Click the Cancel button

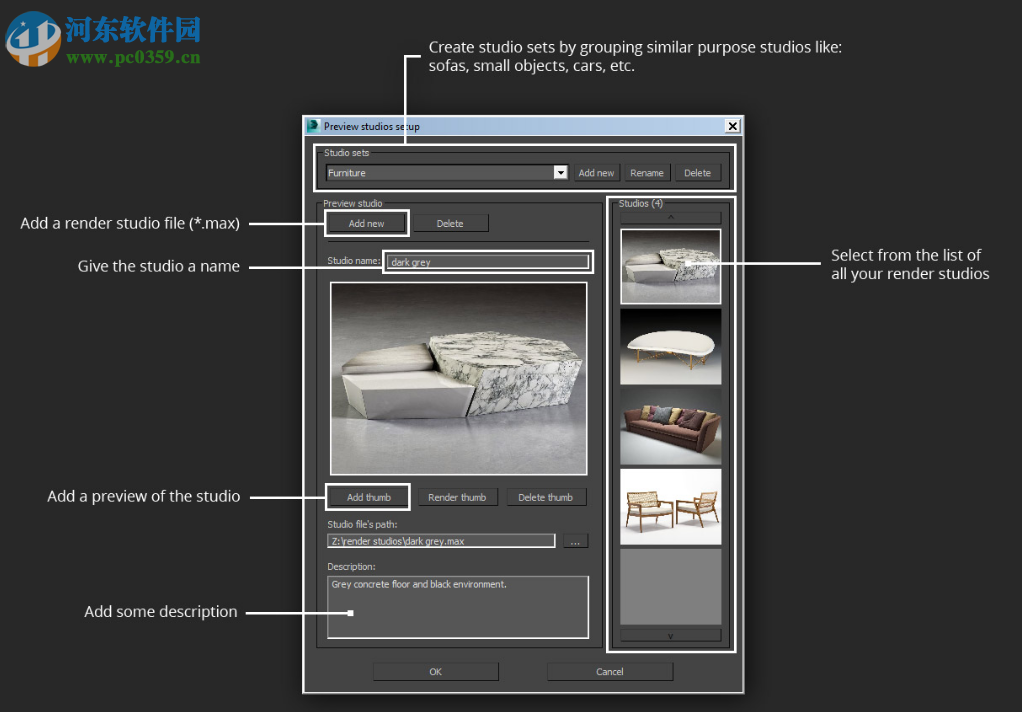click(x=609, y=671)
